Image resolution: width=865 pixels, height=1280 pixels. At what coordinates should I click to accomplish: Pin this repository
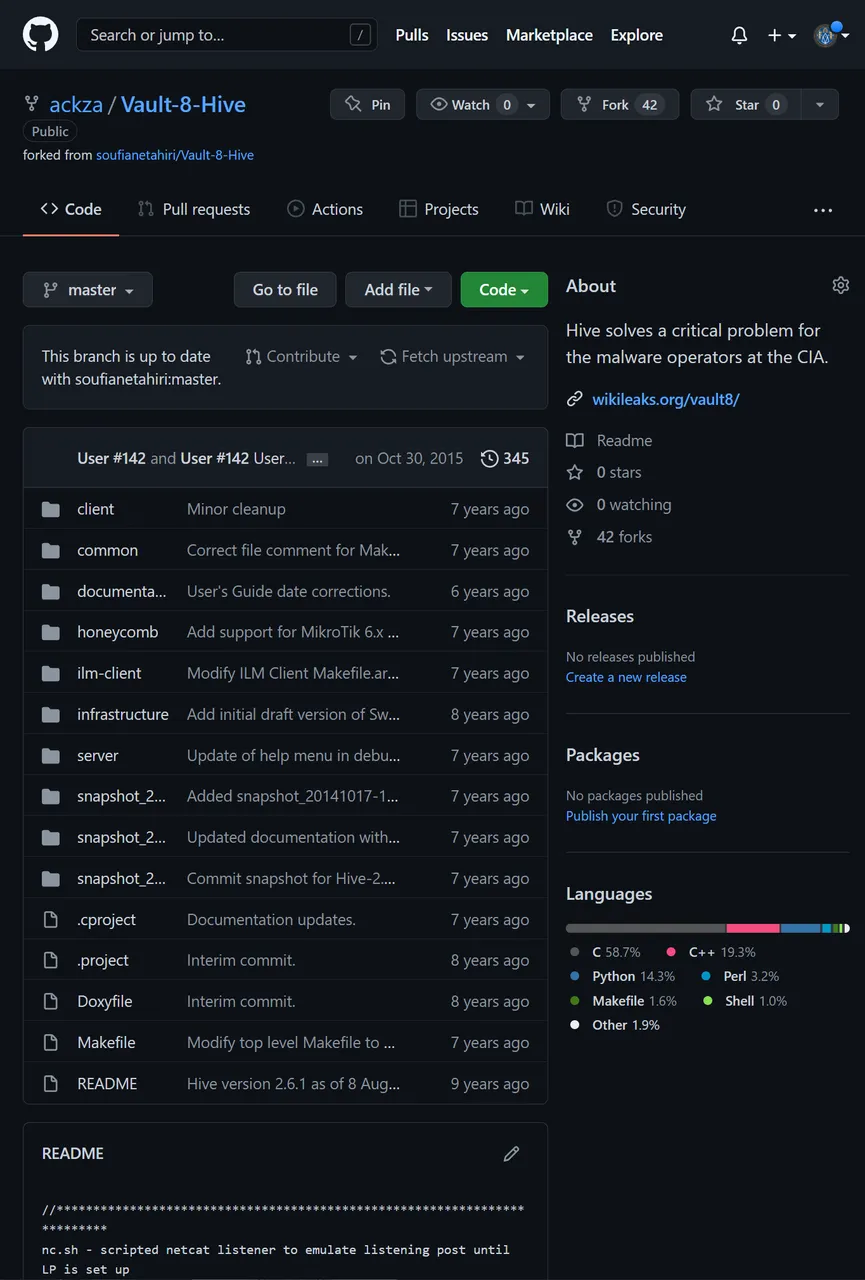click(368, 105)
